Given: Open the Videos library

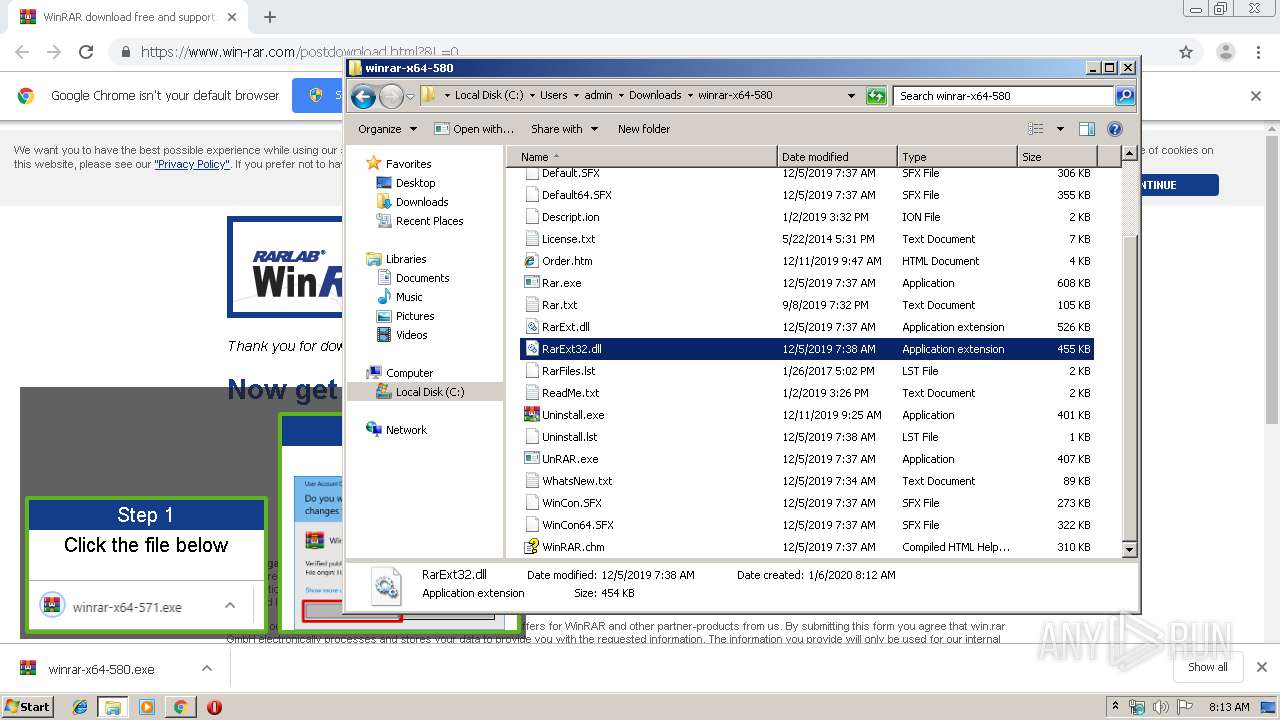Looking at the screenshot, I should click(411, 335).
